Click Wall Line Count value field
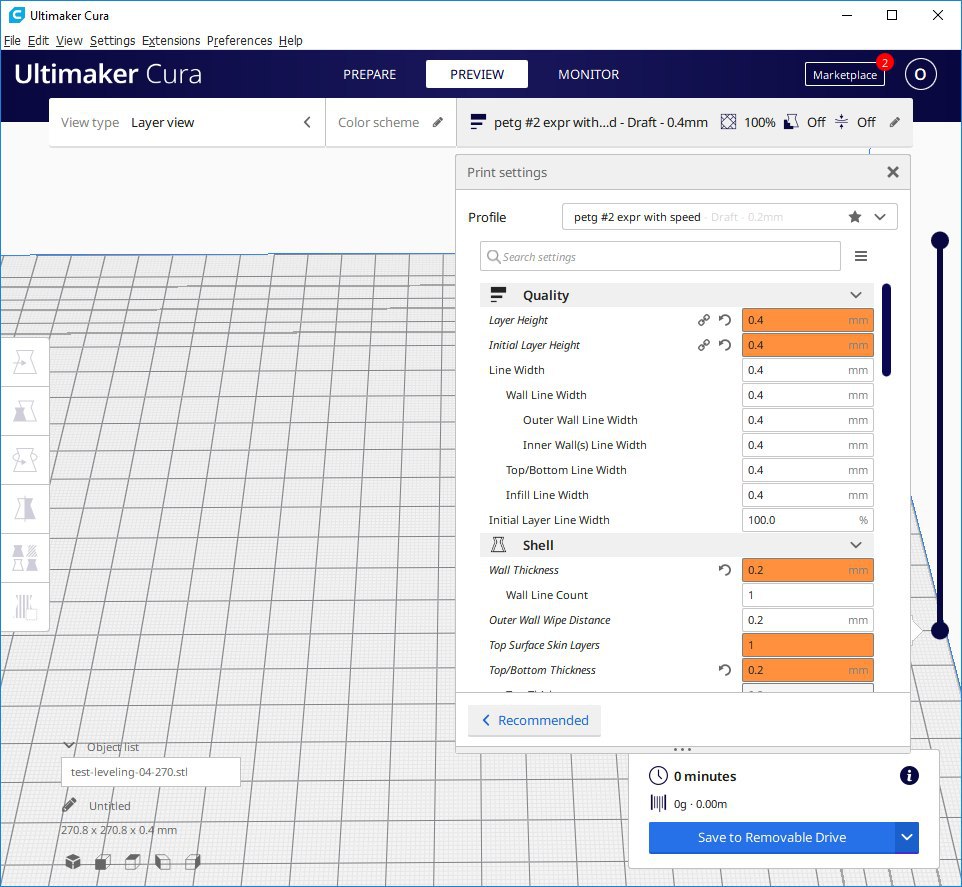This screenshot has height=887, width=962. pos(807,595)
